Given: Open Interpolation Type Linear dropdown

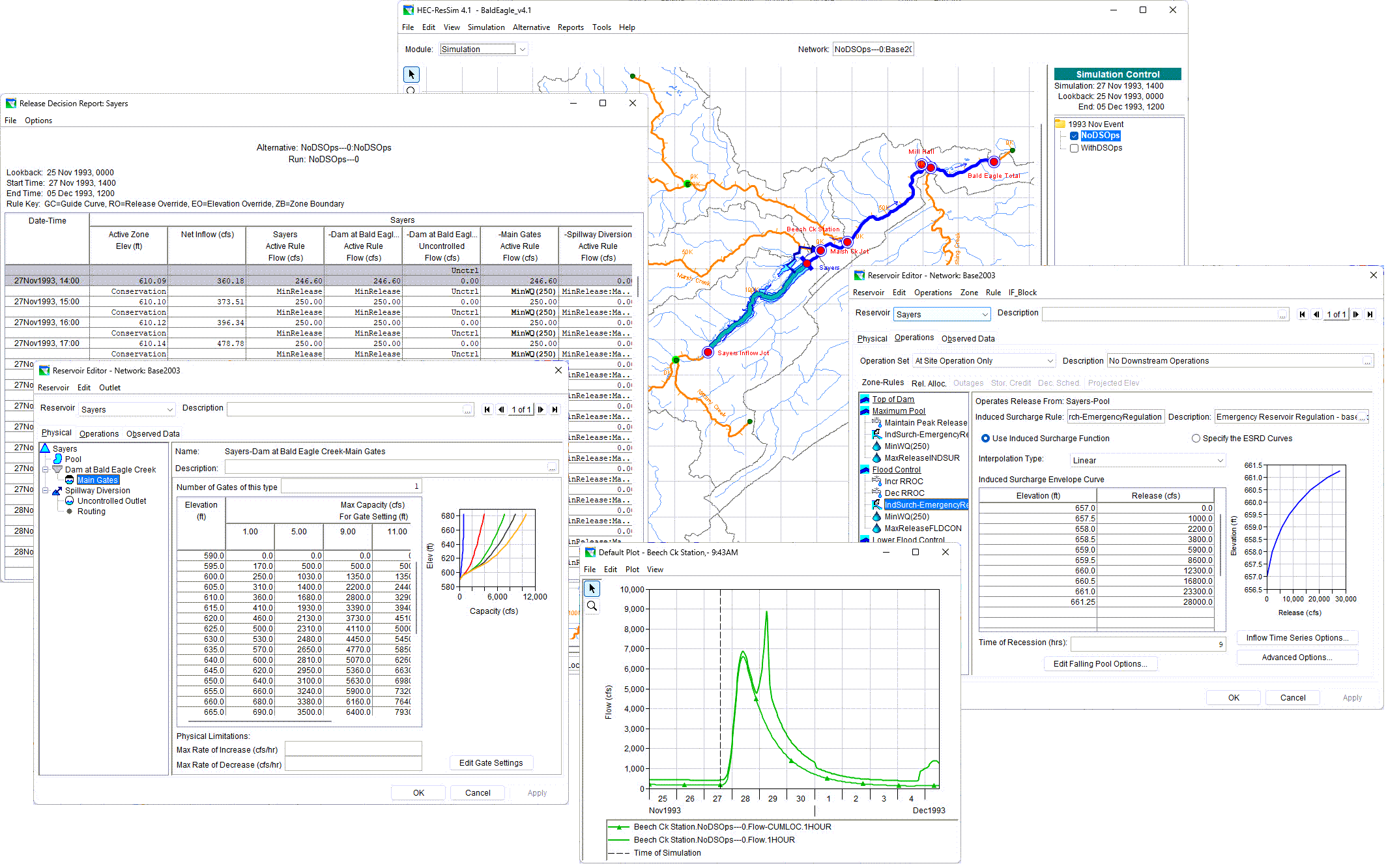Looking at the screenshot, I should pyautogui.click(x=1220, y=460).
